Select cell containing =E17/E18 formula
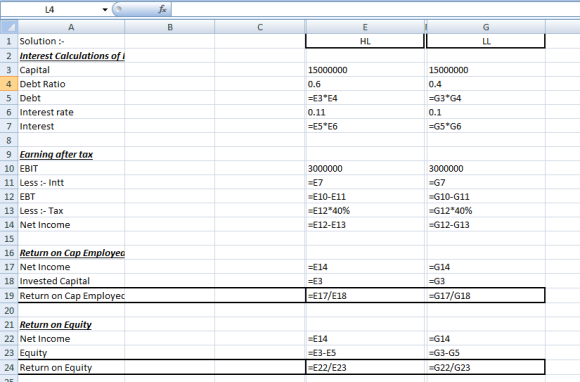Image resolution: width=580 pixels, height=382 pixels. (365, 295)
